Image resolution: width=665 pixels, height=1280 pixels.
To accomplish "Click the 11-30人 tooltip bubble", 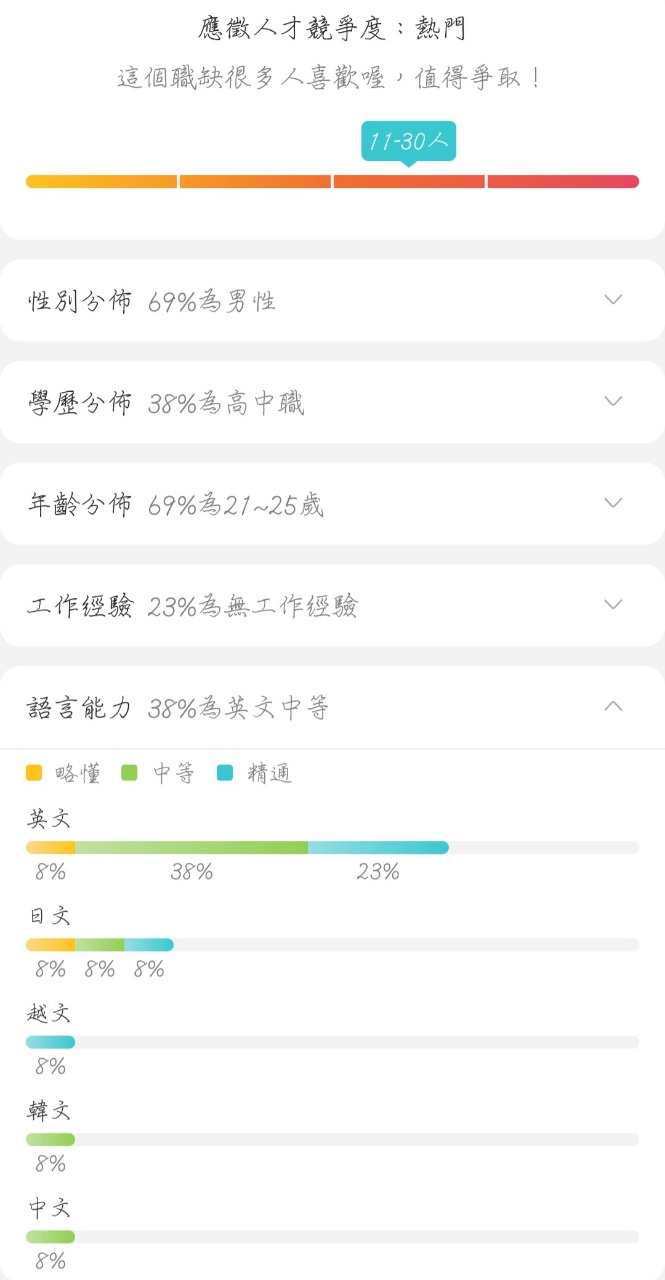I will 408,142.
